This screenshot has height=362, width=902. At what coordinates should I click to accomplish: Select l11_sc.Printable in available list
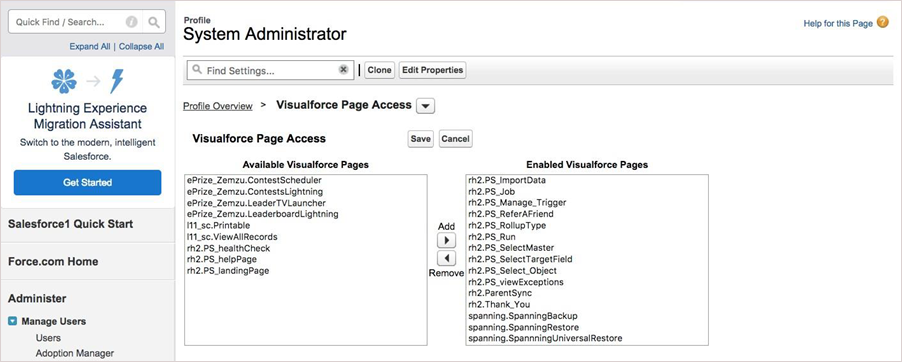tap(305, 226)
